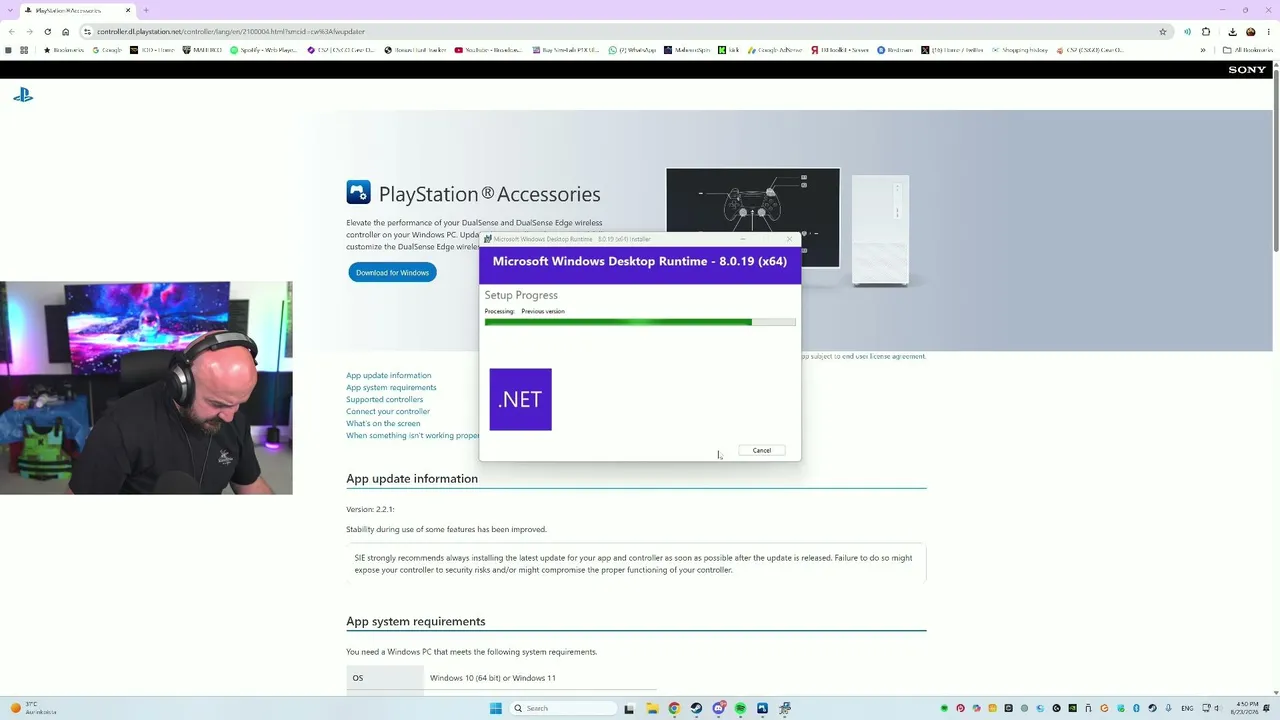Image resolution: width=1280 pixels, height=720 pixels.
Task: Open the Shopping history bookmark
Action: pos(1020,50)
